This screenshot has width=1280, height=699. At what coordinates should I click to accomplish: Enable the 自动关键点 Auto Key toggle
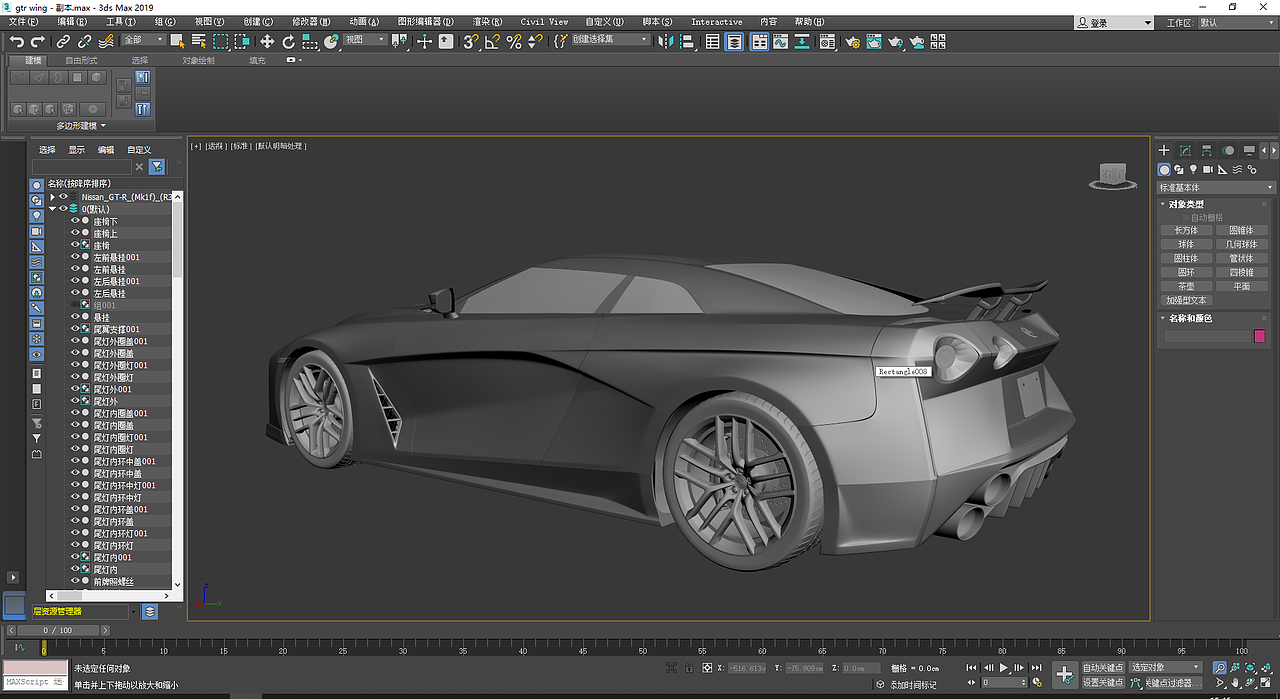1104,667
